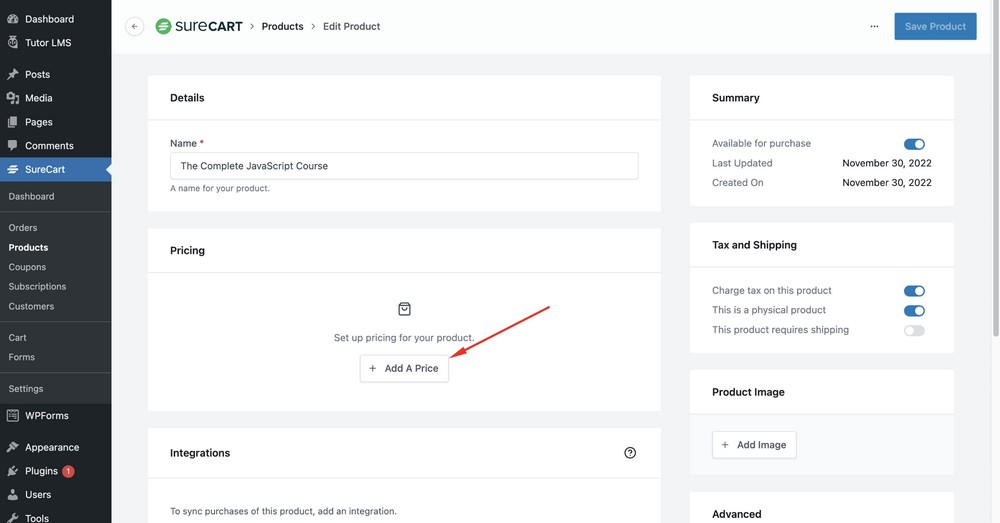Click the back arrow circle icon
The image size is (1000, 523).
click(x=134, y=27)
